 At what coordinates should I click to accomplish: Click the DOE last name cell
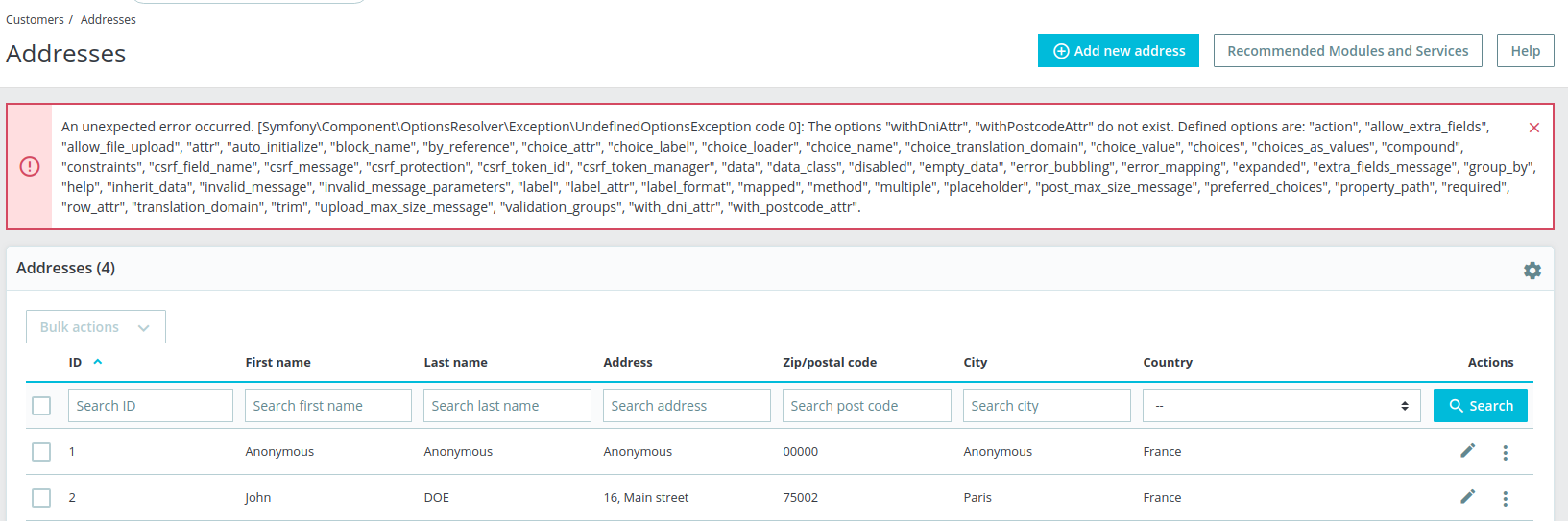click(x=437, y=498)
